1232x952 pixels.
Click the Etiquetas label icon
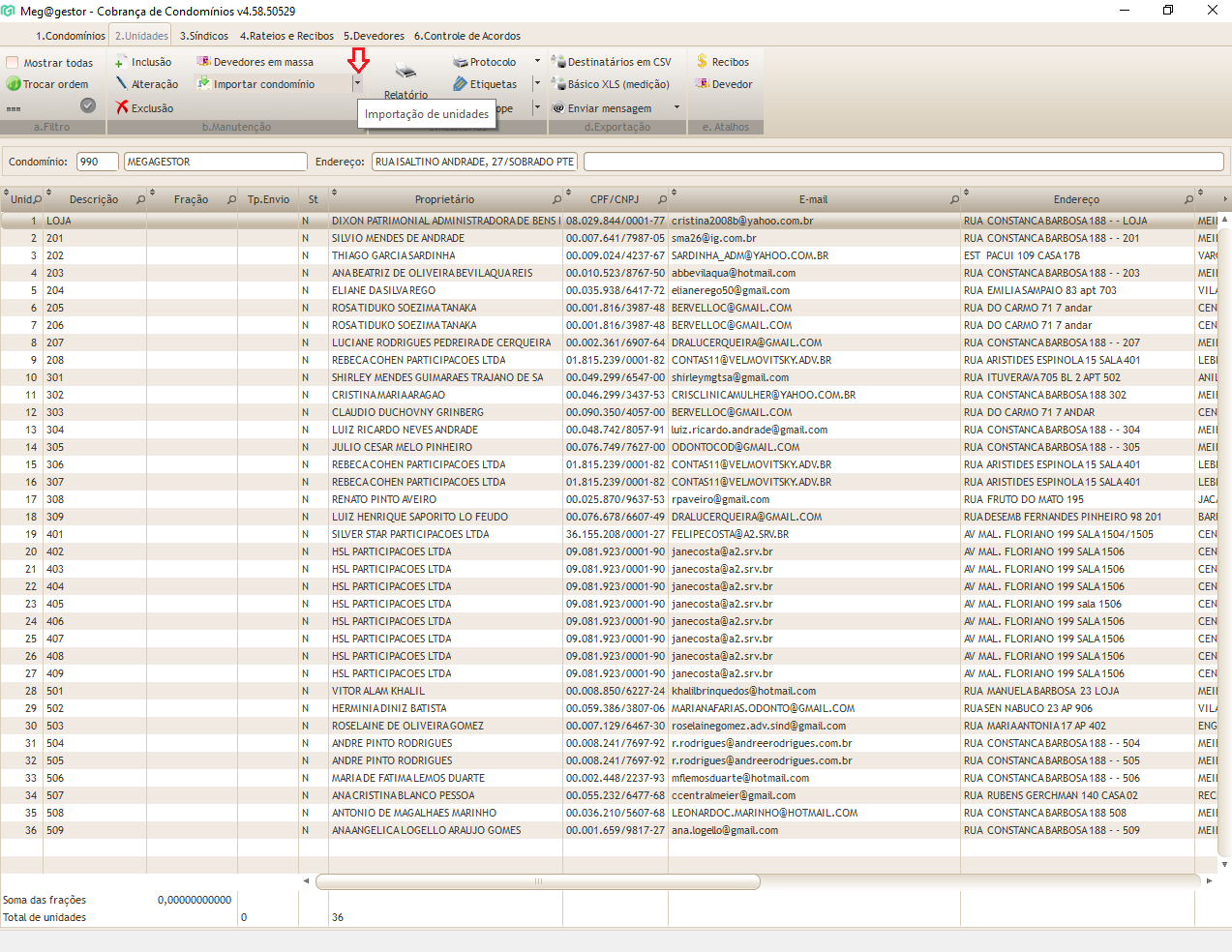[x=461, y=84]
